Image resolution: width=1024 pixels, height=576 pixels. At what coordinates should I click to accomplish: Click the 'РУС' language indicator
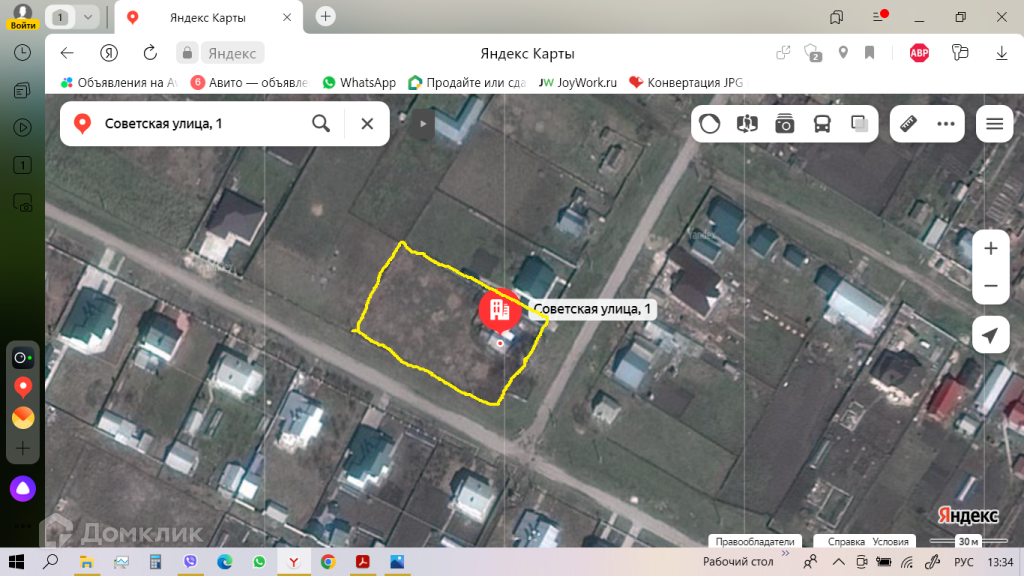click(x=964, y=562)
